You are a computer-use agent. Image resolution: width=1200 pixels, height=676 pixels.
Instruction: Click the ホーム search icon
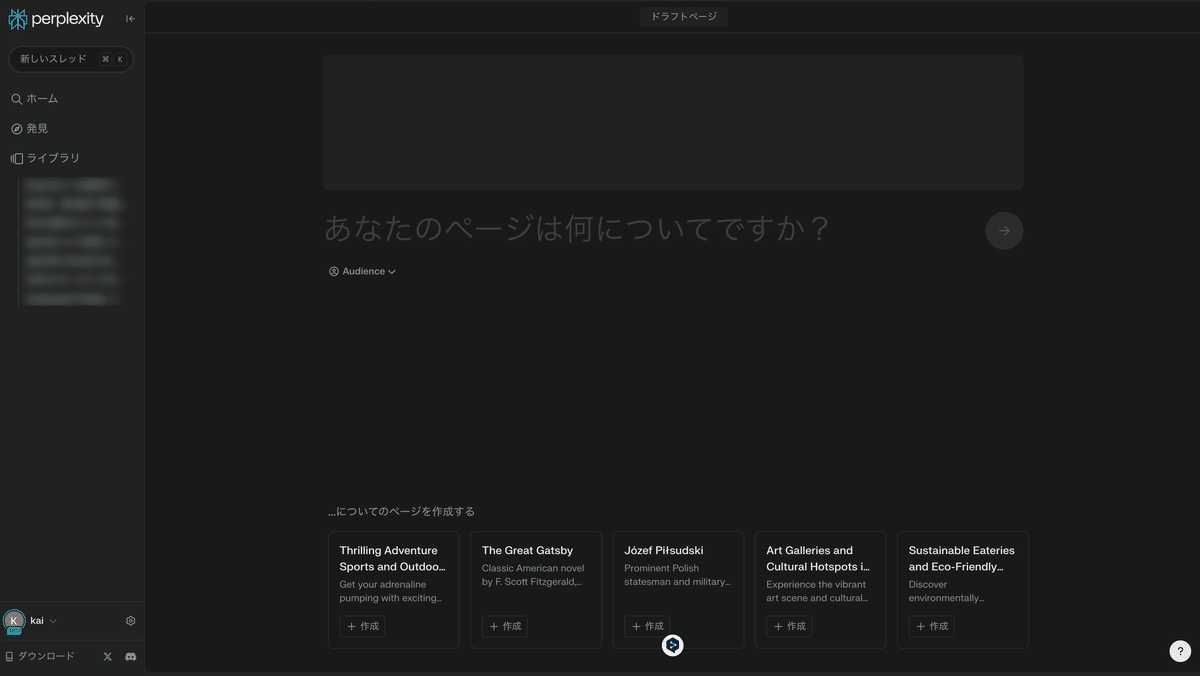(15, 98)
